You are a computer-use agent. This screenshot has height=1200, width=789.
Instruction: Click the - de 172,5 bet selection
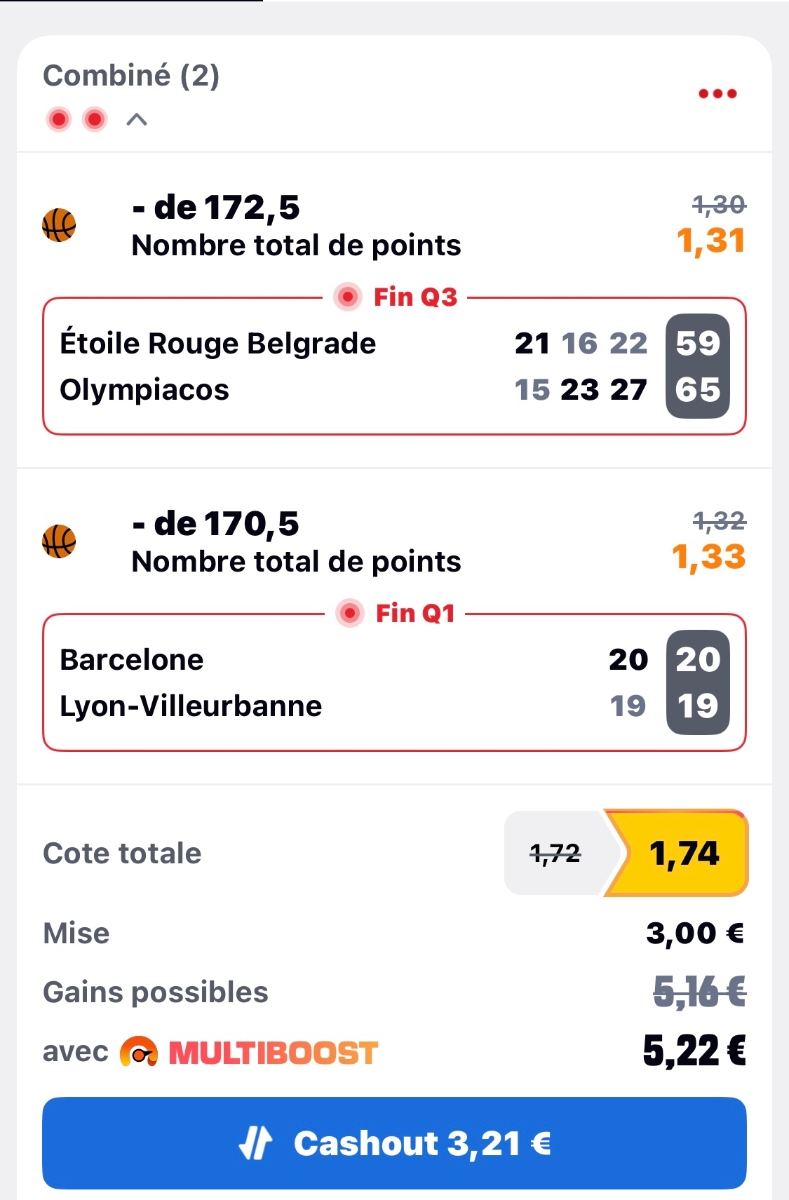[216, 208]
